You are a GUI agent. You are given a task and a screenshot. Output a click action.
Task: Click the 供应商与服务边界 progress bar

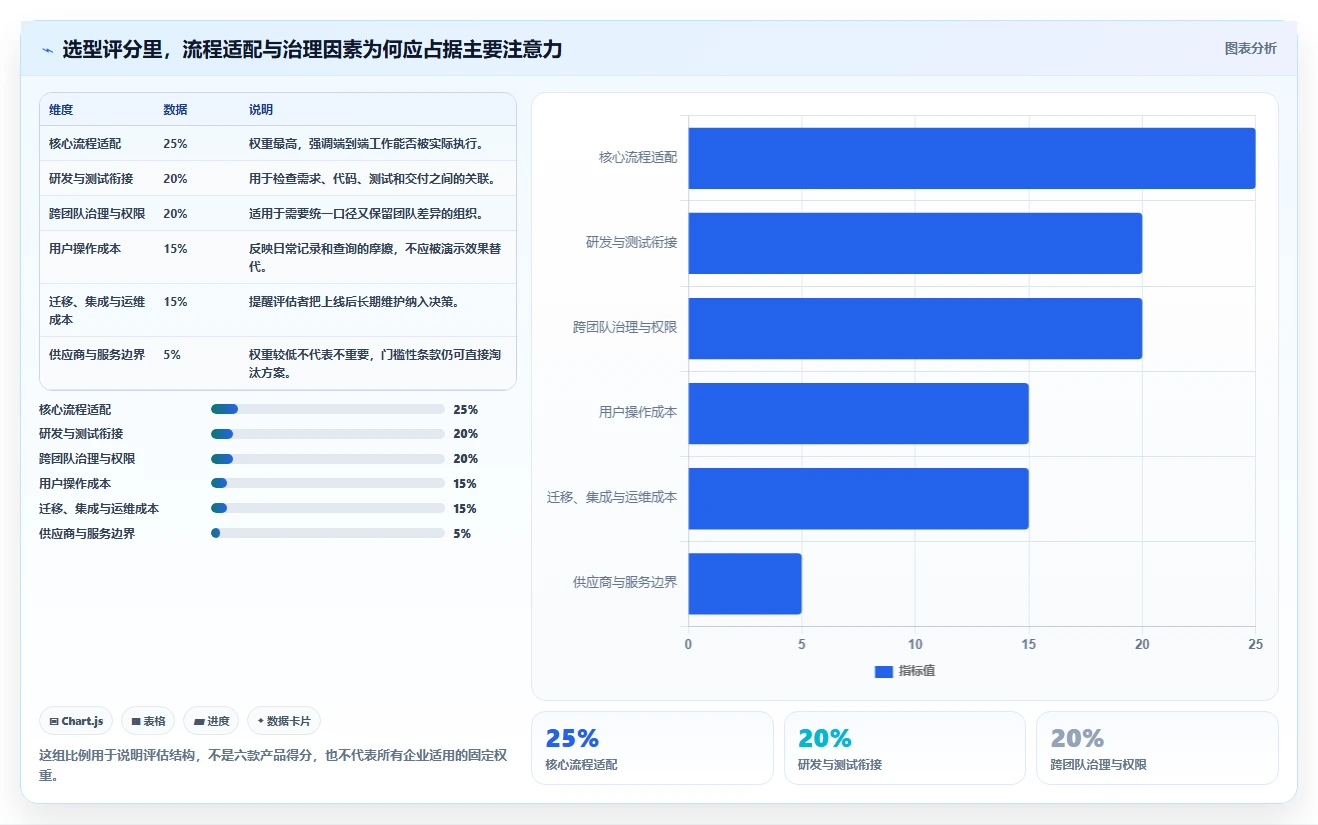click(328, 533)
